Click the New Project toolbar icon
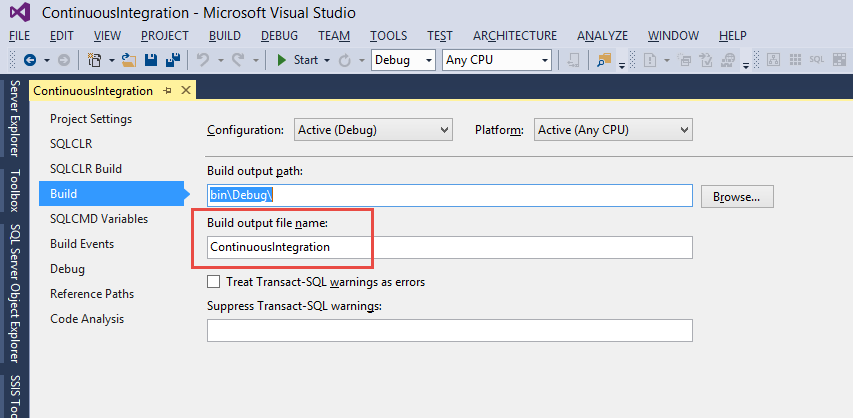This screenshot has height=418, width=853. (x=94, y=60)
